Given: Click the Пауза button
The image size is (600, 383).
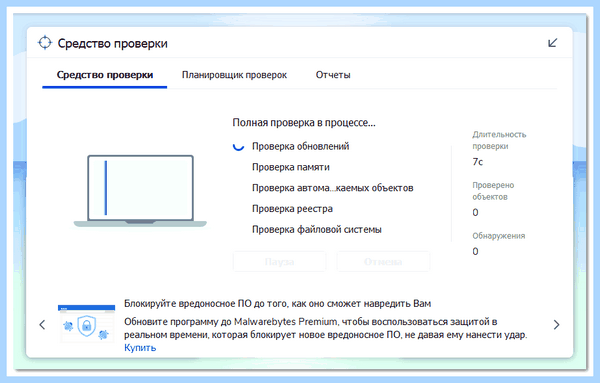Looking at the screenshot, I should 279,262.
